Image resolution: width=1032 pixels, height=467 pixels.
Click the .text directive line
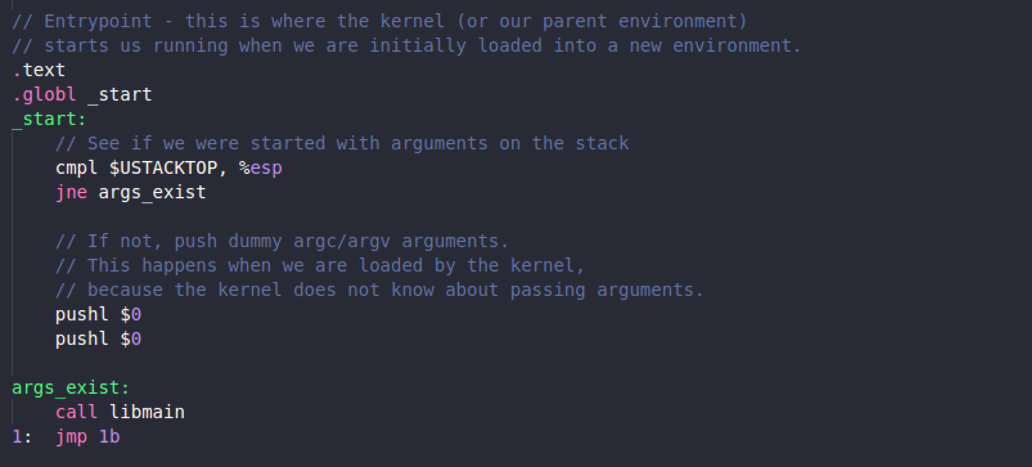(x=39, y=70)
